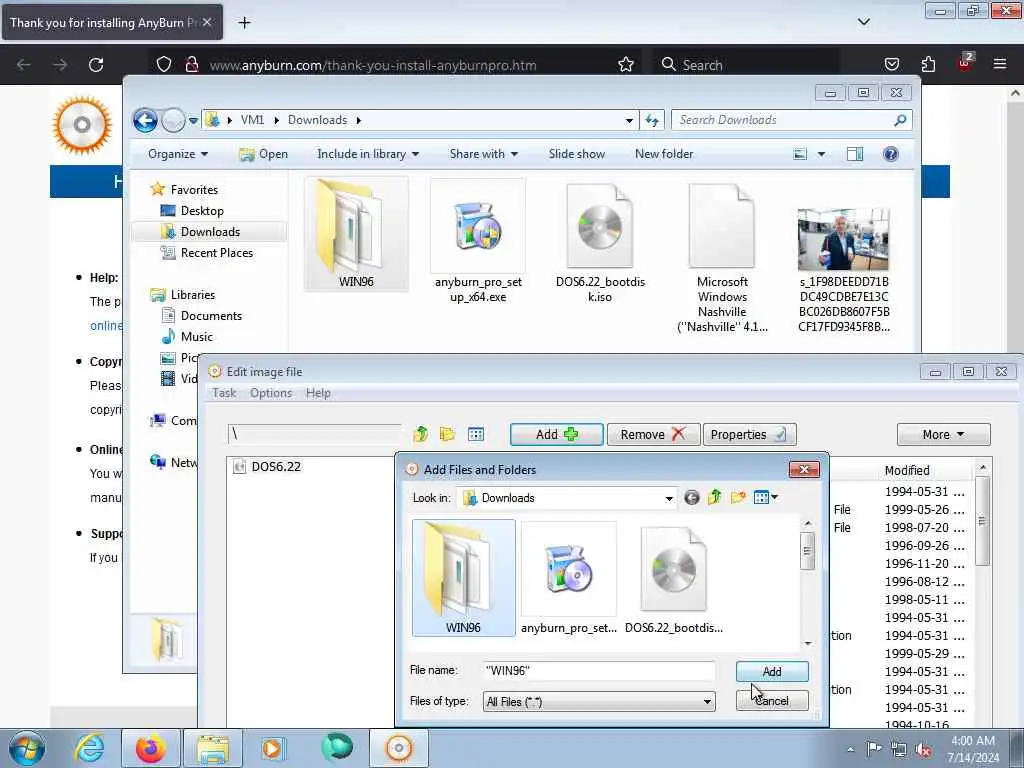Screen dimensions: 1024x768
Task: Open Internet Explorer from taskbar
Action: [x=88, y=748]
